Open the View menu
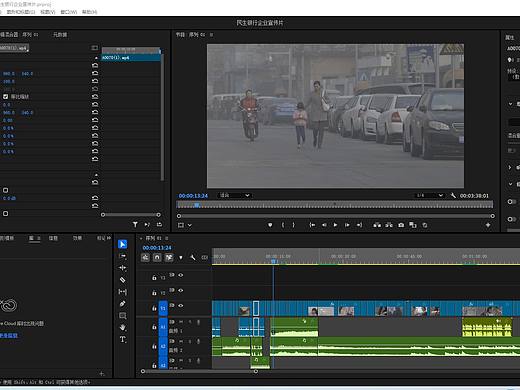This screenshot has width=520, height=390. click(x=48, y=12)
